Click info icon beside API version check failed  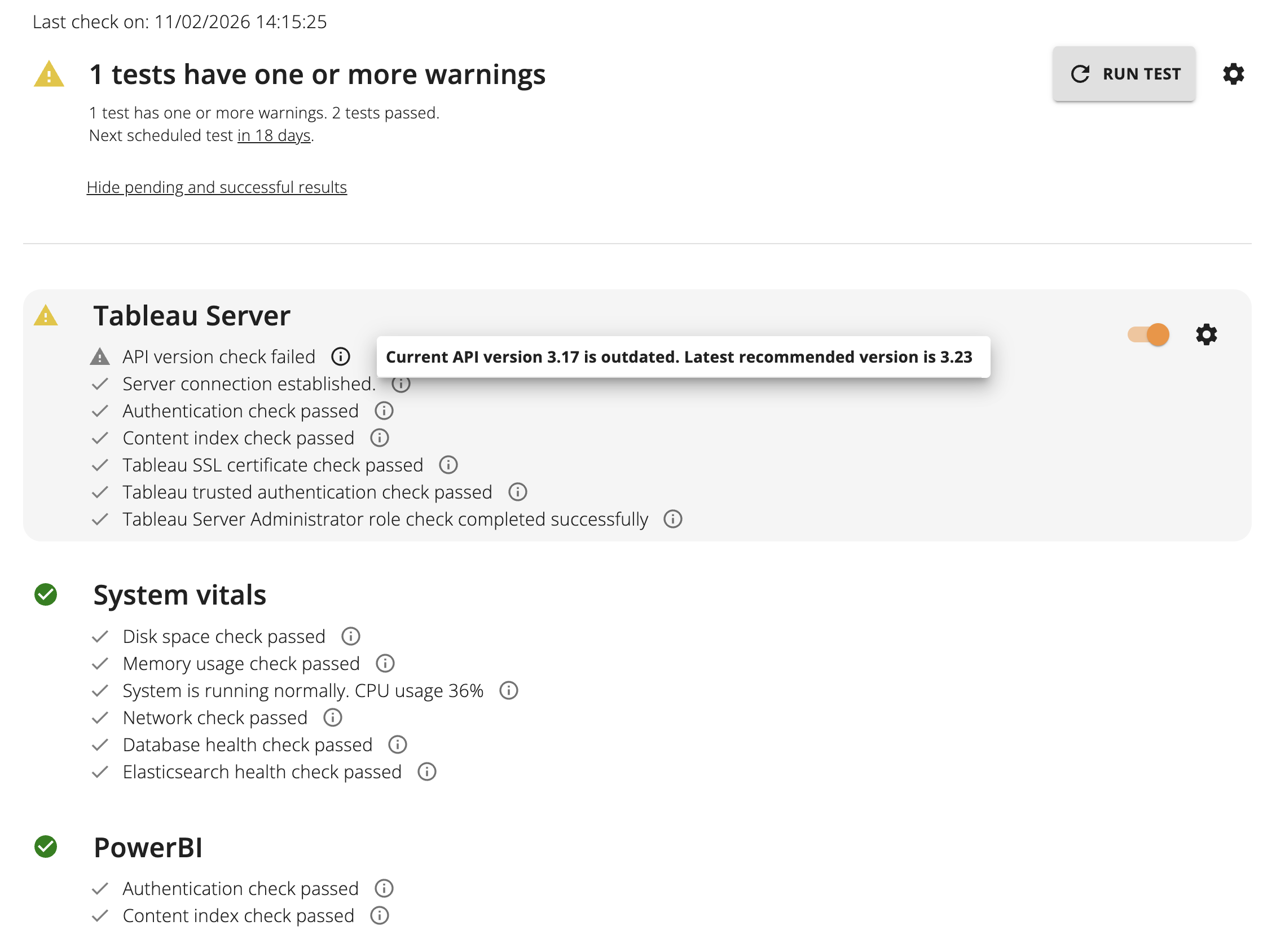pos(340,356)
